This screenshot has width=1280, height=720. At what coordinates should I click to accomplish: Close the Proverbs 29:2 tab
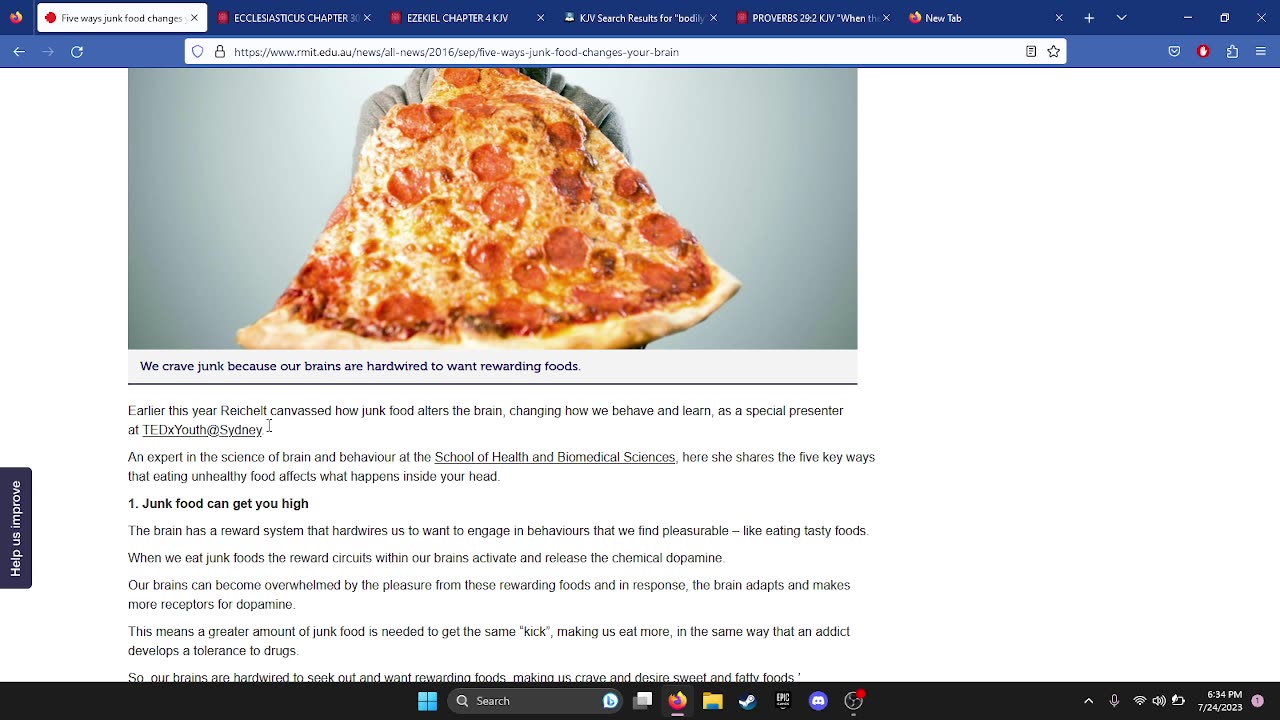(886, 18)
